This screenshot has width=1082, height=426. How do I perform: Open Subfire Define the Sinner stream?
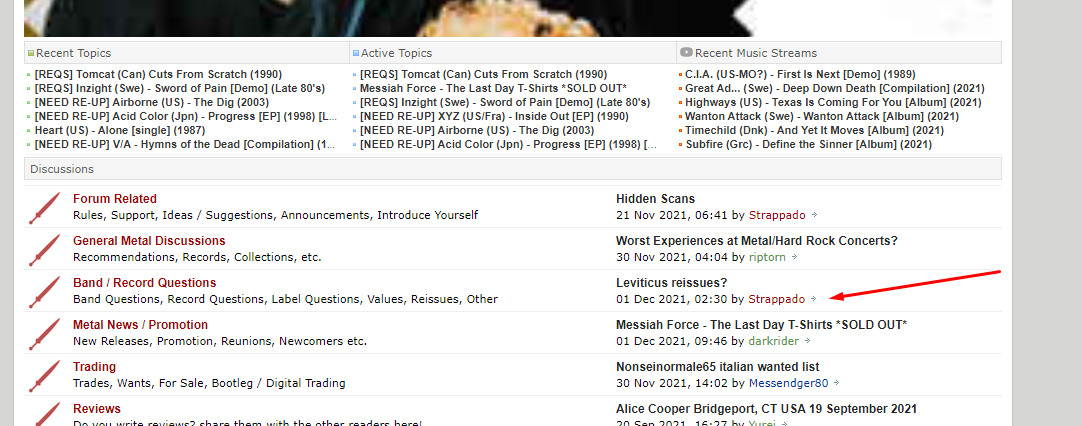(x=808, y=144)
